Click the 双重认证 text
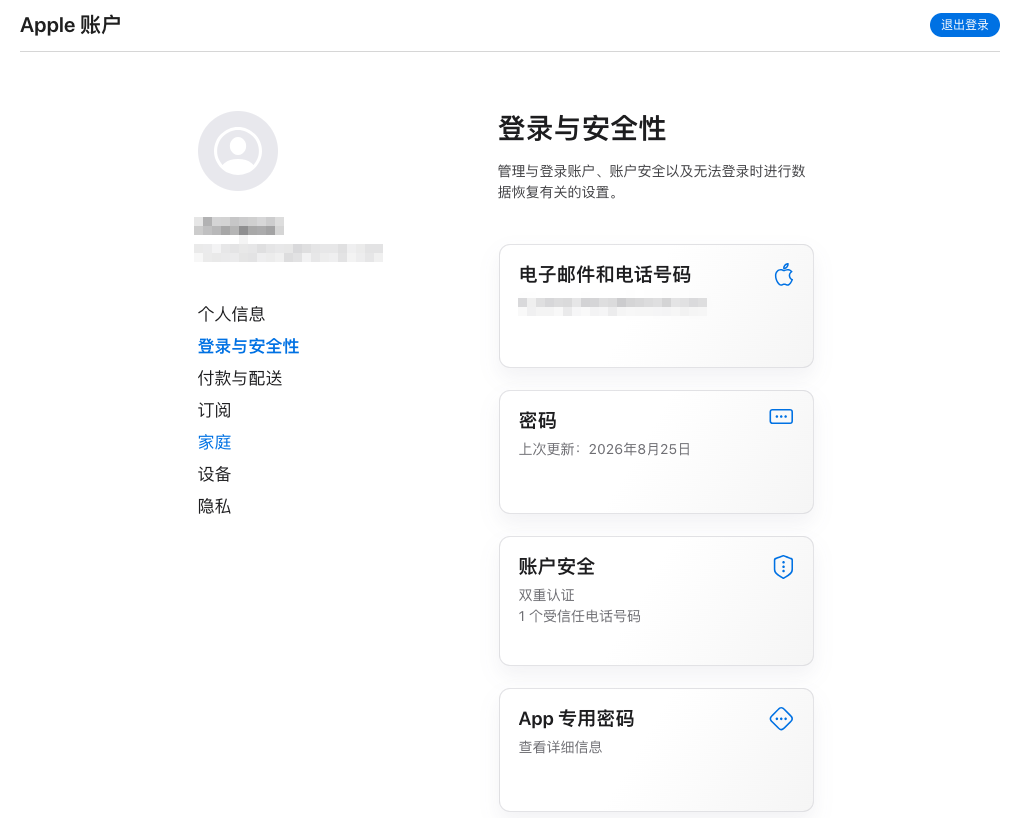The image size is (1019, 818). 547,595
